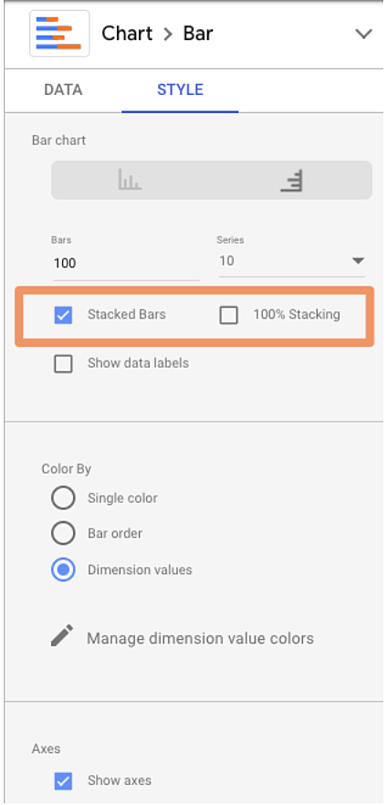Click the Series dropdown arrow

coord(358,261)
